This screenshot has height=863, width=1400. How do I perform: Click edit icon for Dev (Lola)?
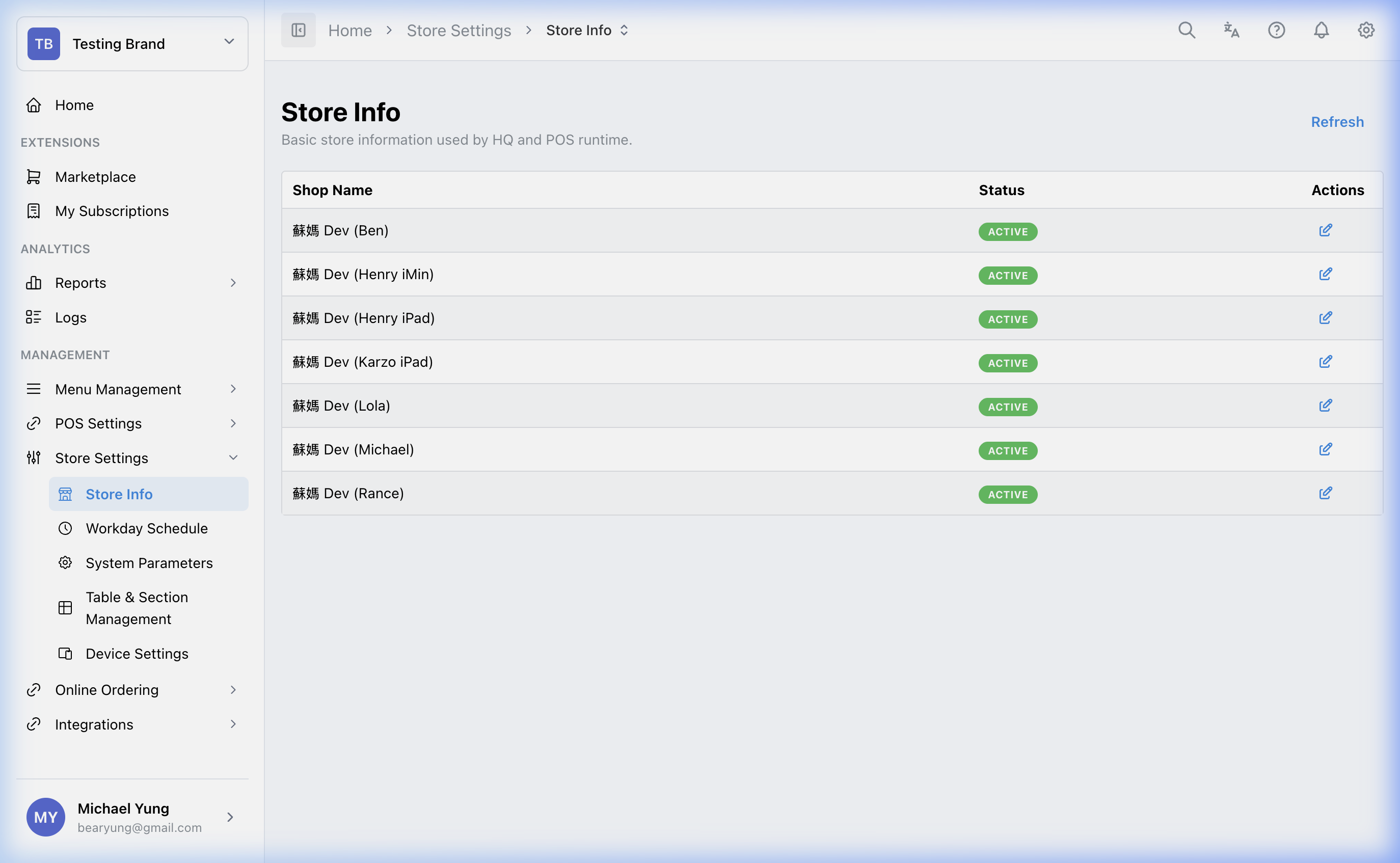point(1325,406)
